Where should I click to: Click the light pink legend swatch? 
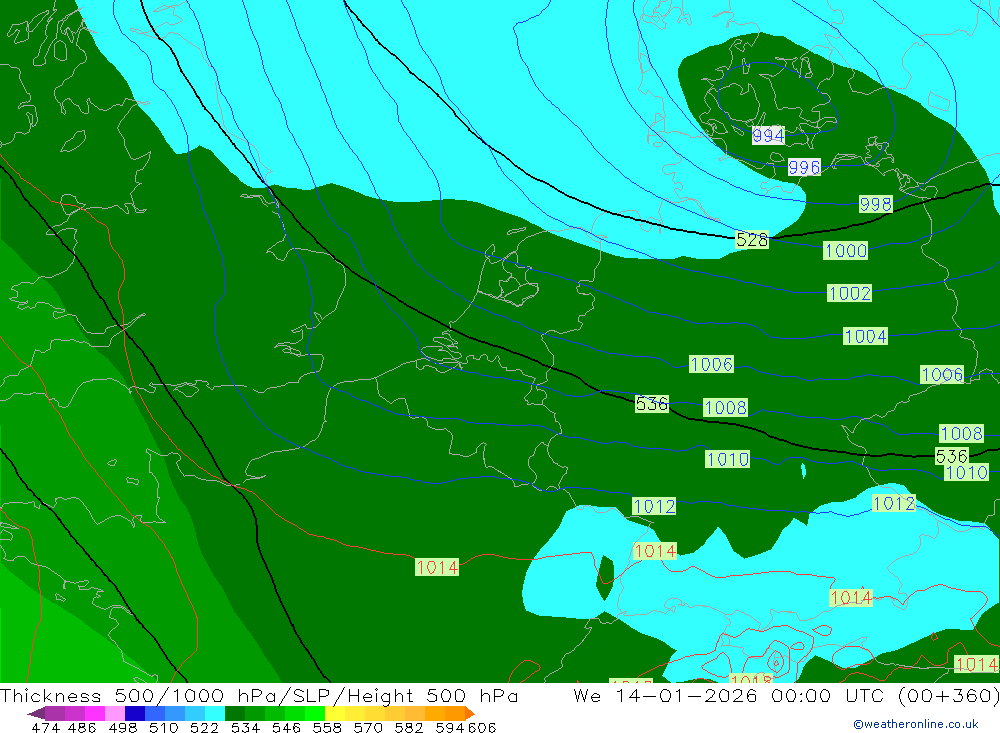coord(115,713)
